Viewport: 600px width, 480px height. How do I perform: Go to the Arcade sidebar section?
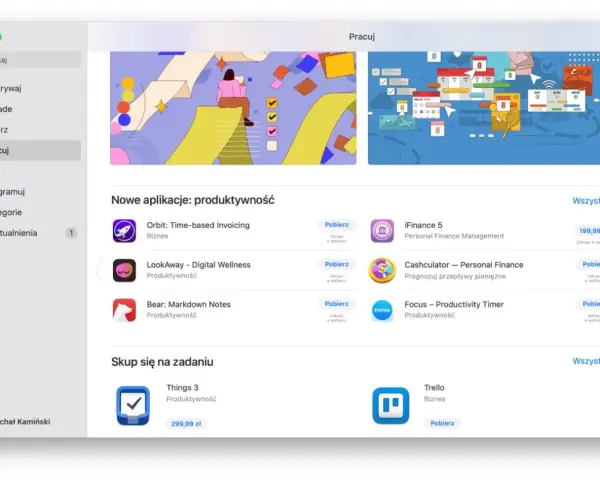40,109
